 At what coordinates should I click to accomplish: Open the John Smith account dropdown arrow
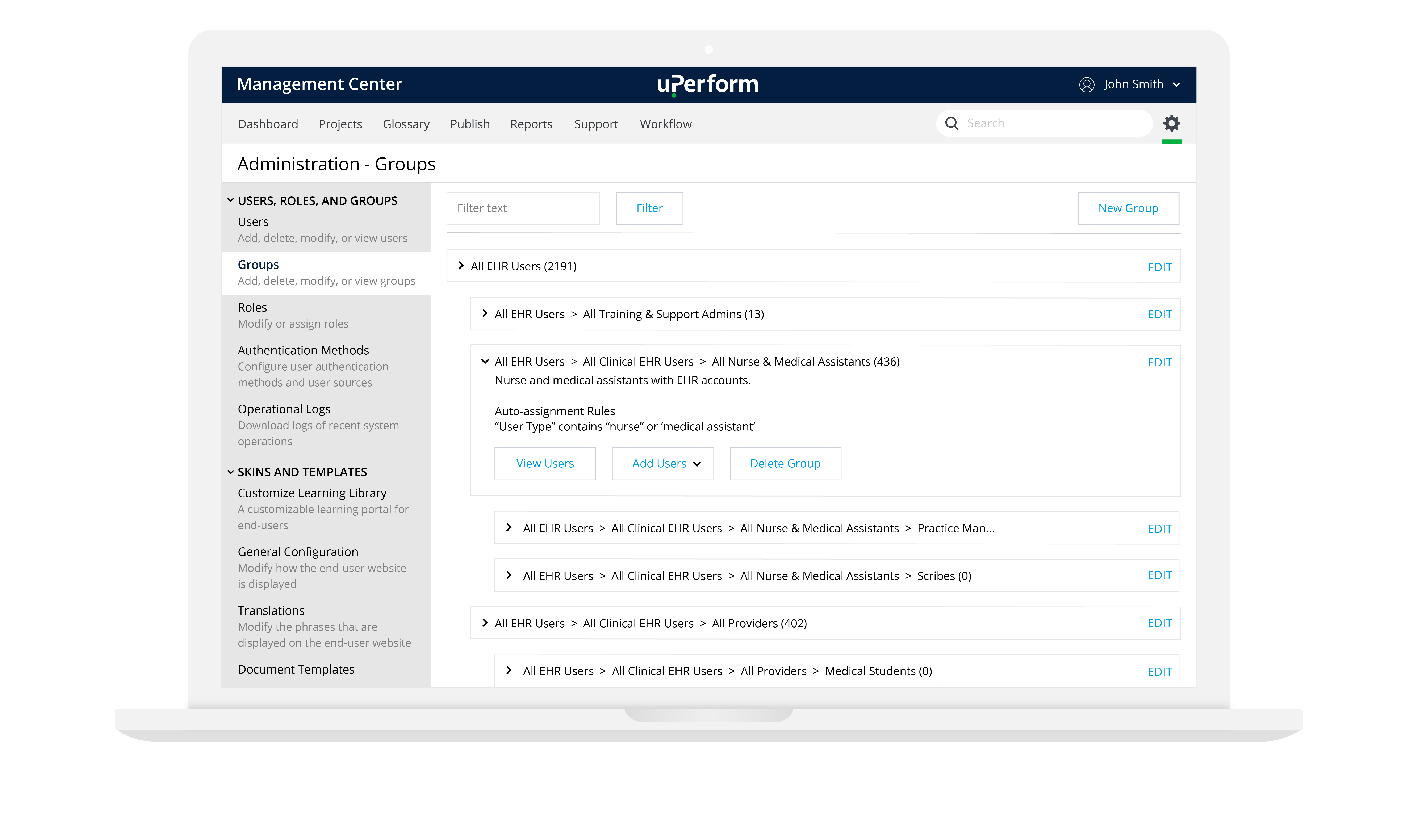pyautogui.click(x=1177, y=85)
